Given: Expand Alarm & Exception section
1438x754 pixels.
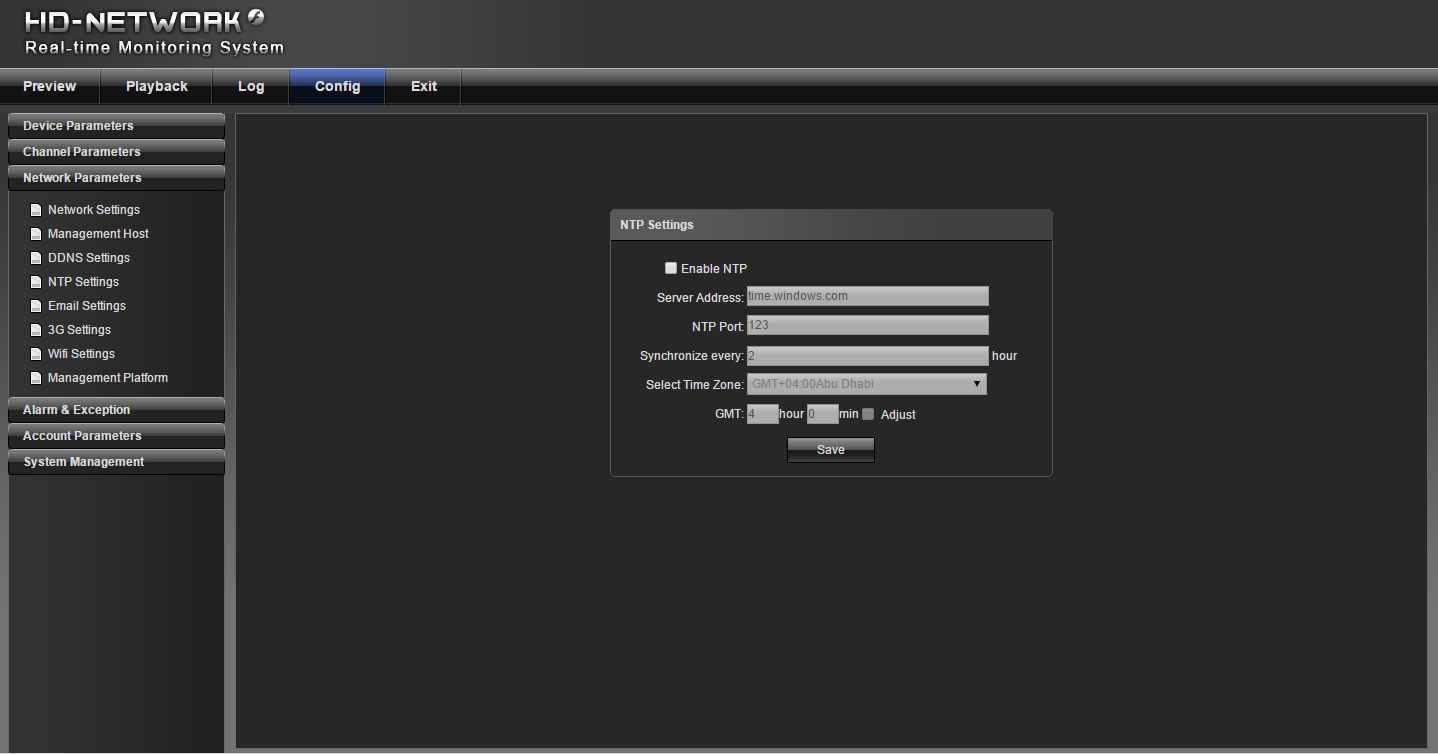Looking at the screenshot, I should 116,410.
